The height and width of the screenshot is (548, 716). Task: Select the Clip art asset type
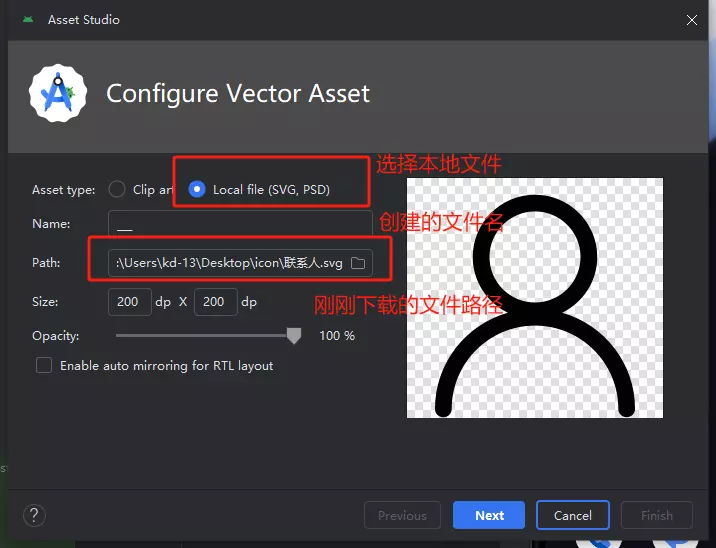117,189
